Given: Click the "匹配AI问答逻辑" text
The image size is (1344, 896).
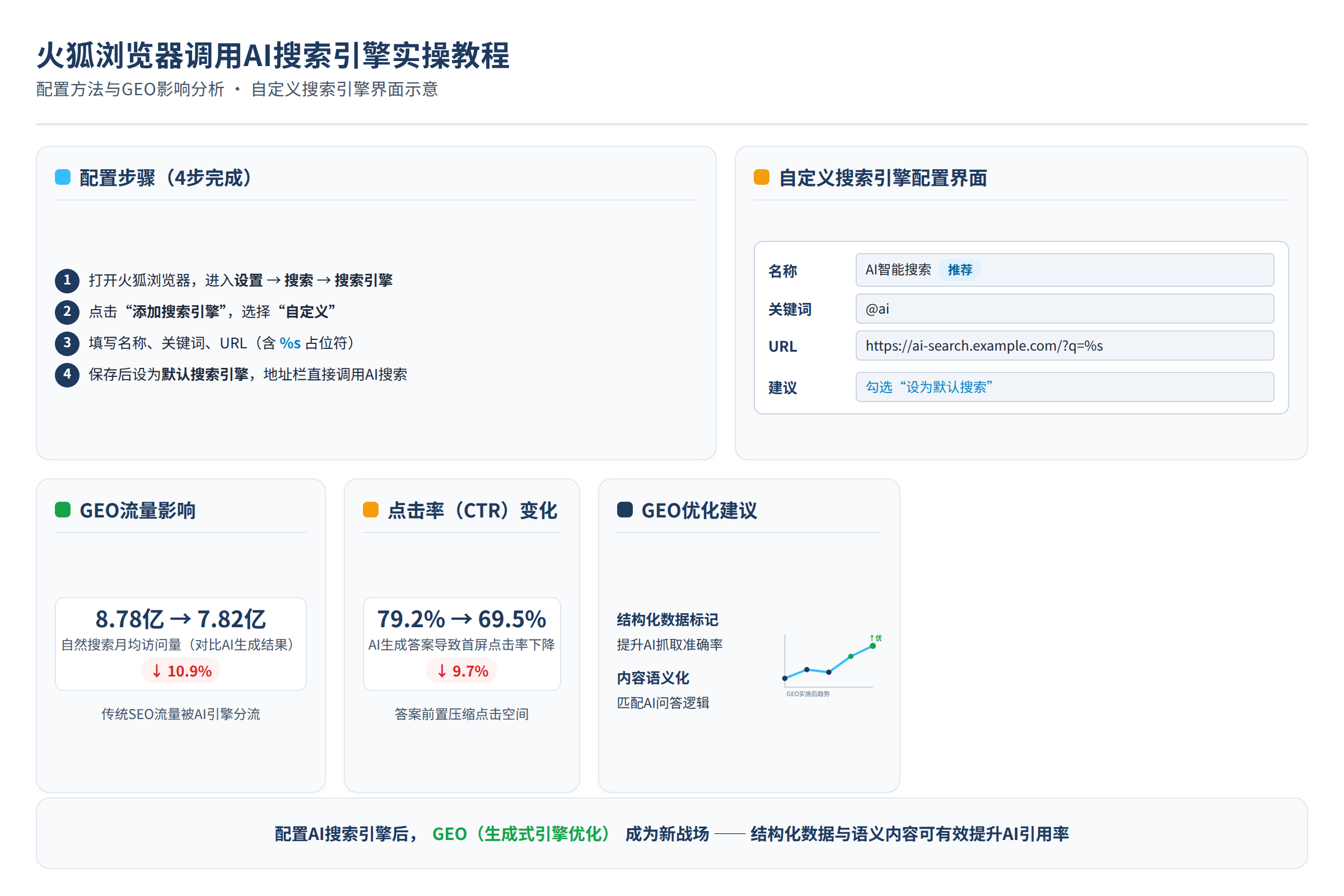Looking at the screenshot, I should [663, 703].
